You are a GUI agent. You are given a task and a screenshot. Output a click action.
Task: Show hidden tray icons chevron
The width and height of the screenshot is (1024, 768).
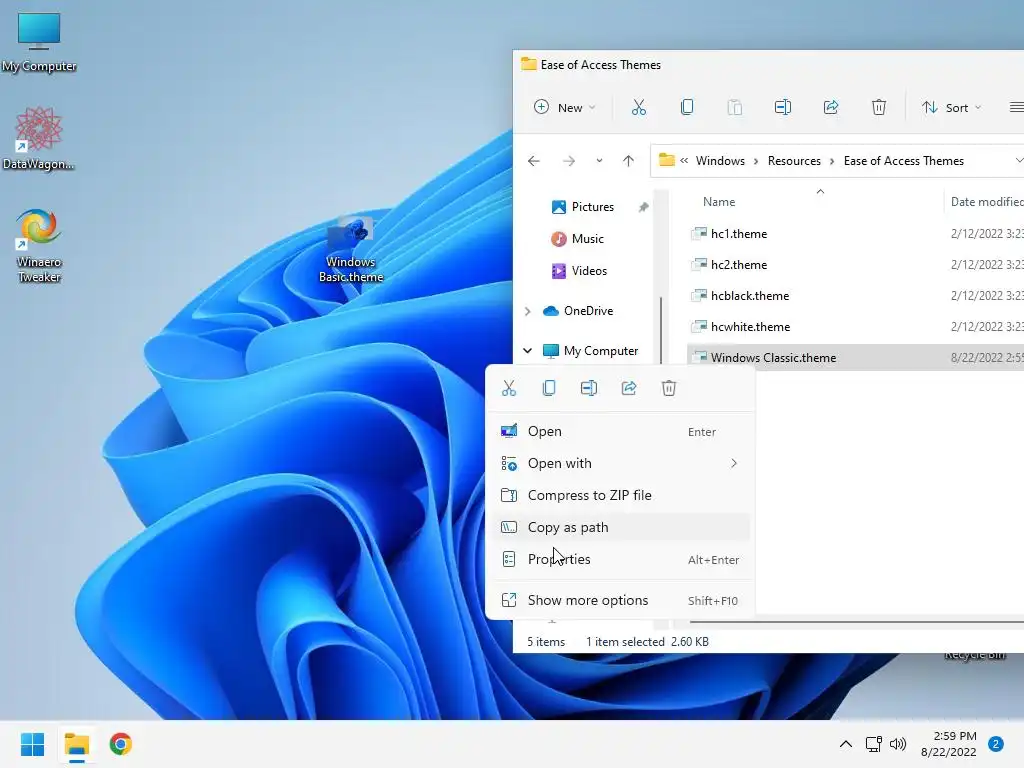[846, 744]
